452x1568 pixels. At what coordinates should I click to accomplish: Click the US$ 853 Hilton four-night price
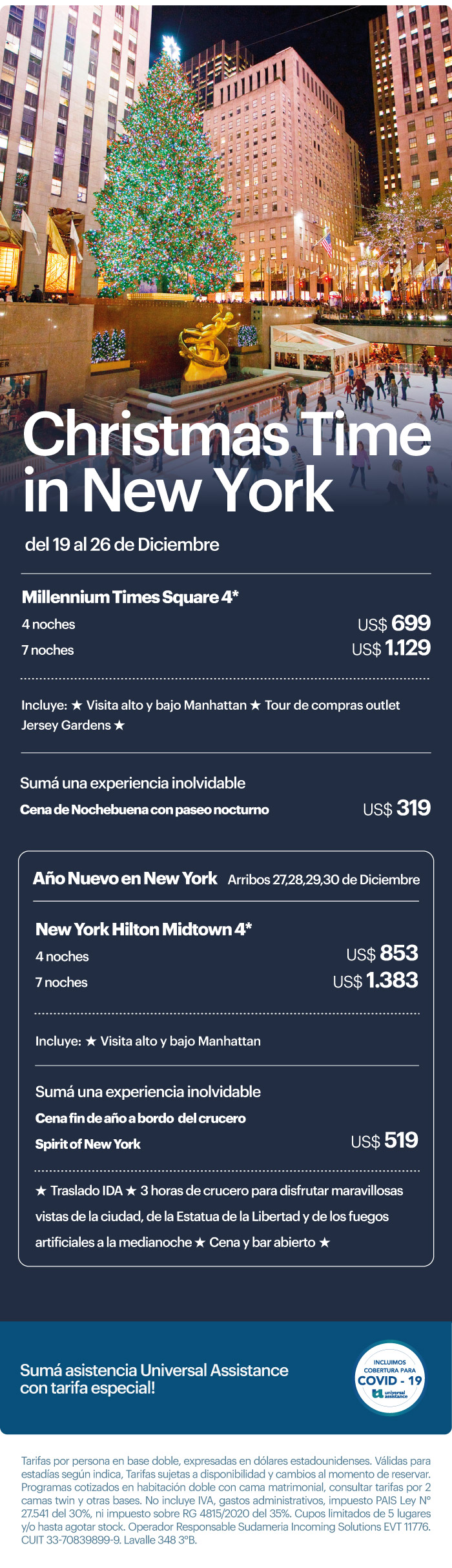click(x=382, y=954)
